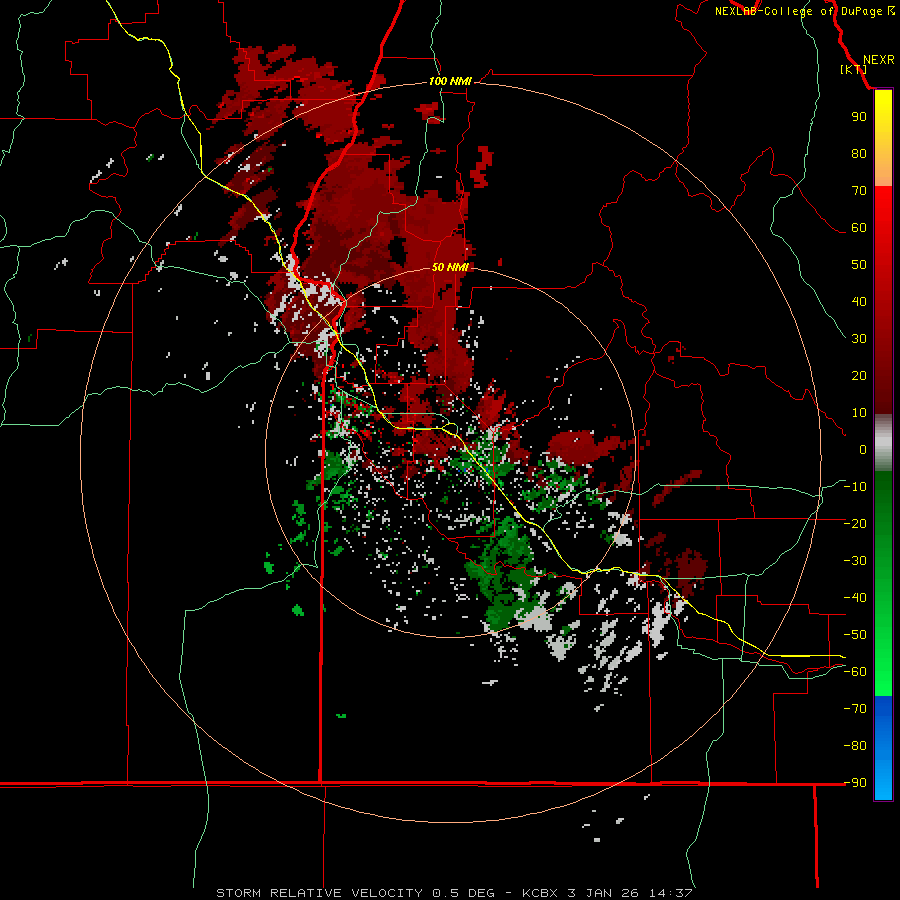Select the -80 knot scale label

pos(855,746)
